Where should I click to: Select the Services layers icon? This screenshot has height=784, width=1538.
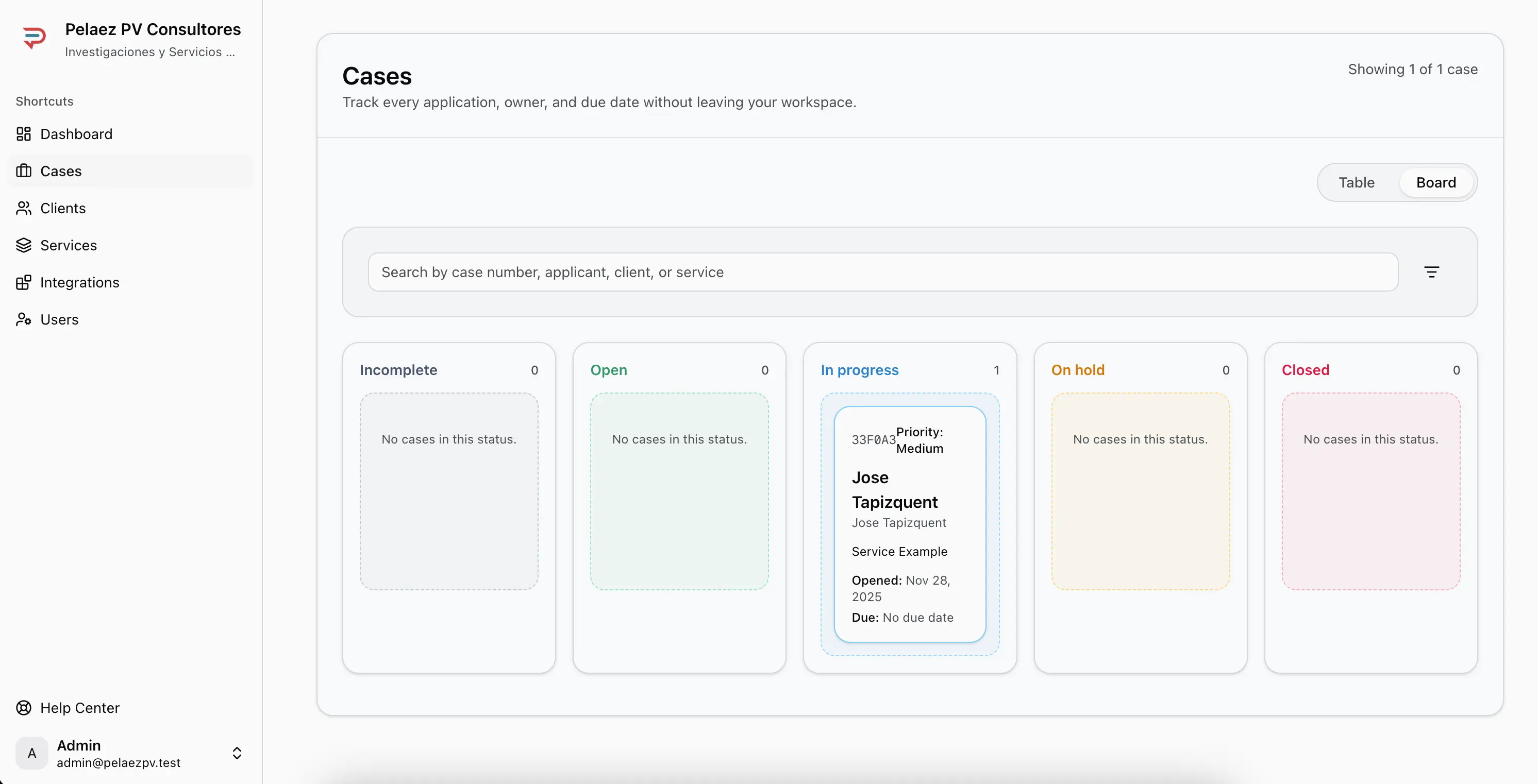pyautogui.click(x=23, y=245)
